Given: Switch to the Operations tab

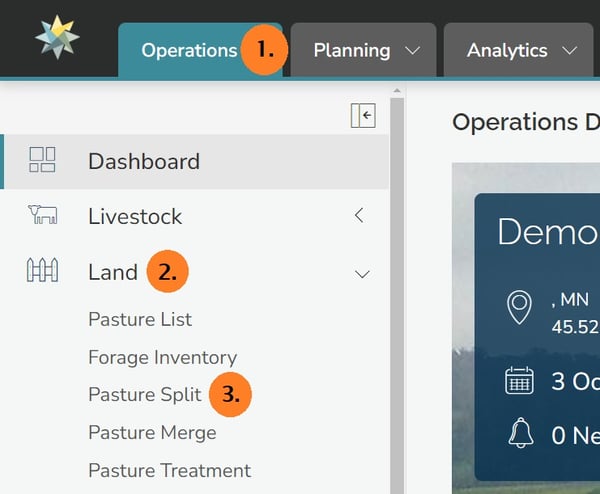Looking at the screenshot, I should 188,50.
